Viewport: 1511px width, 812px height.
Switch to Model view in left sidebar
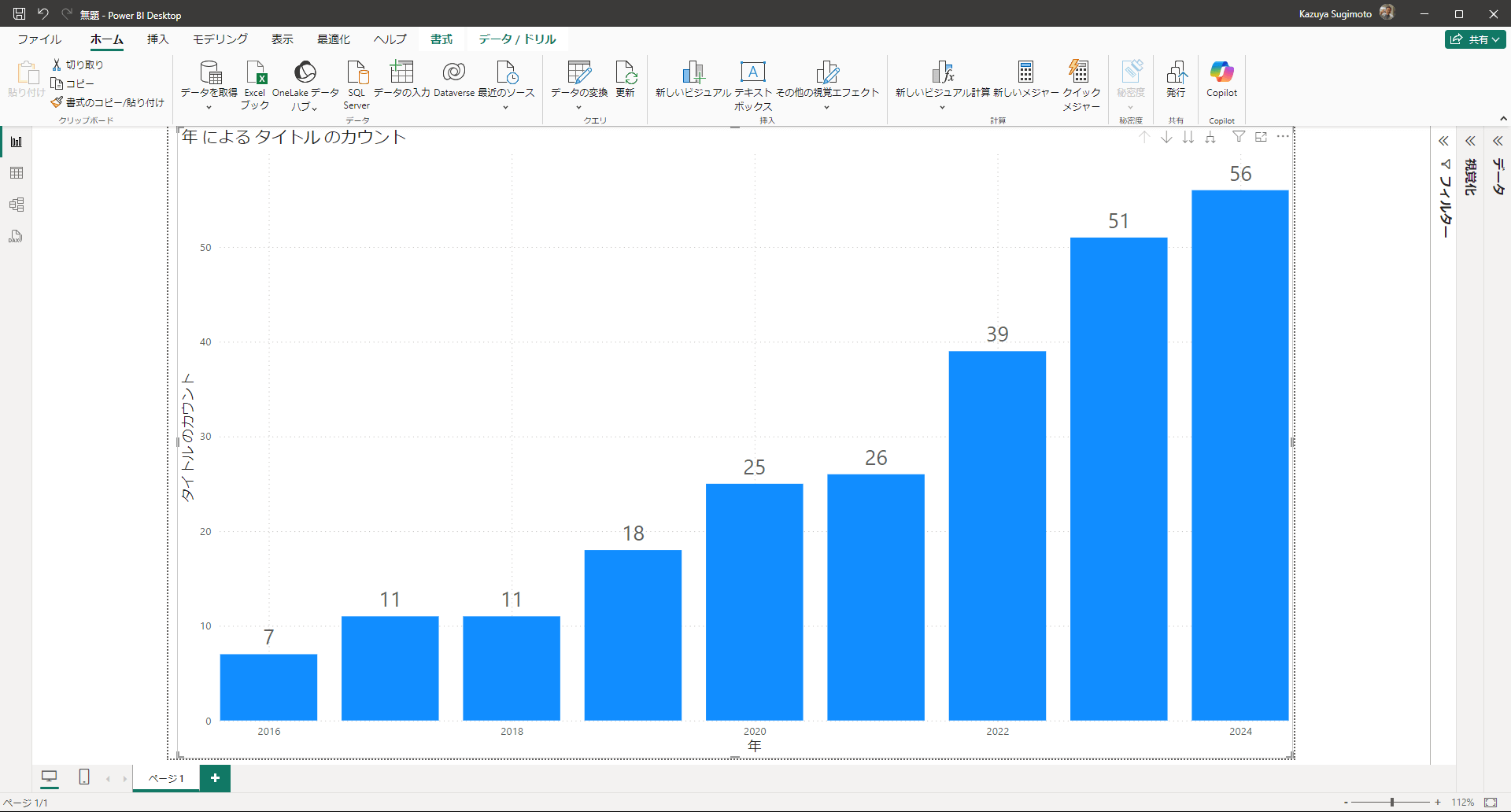point(17,205)
